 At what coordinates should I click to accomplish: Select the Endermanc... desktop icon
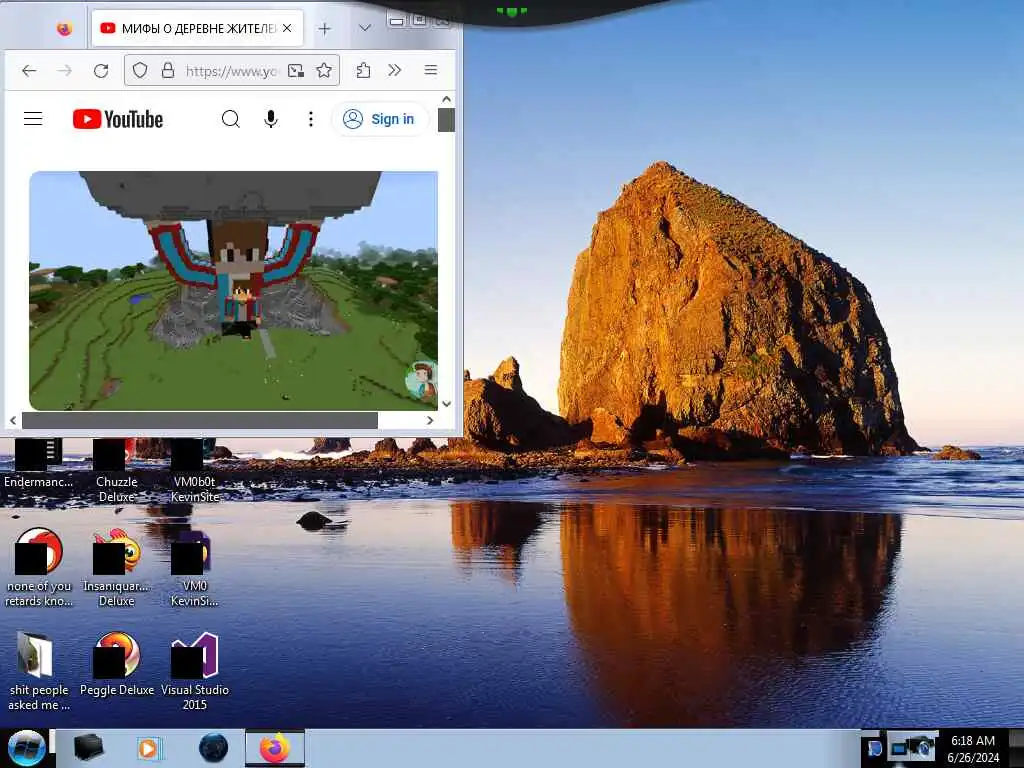point(39,465)
